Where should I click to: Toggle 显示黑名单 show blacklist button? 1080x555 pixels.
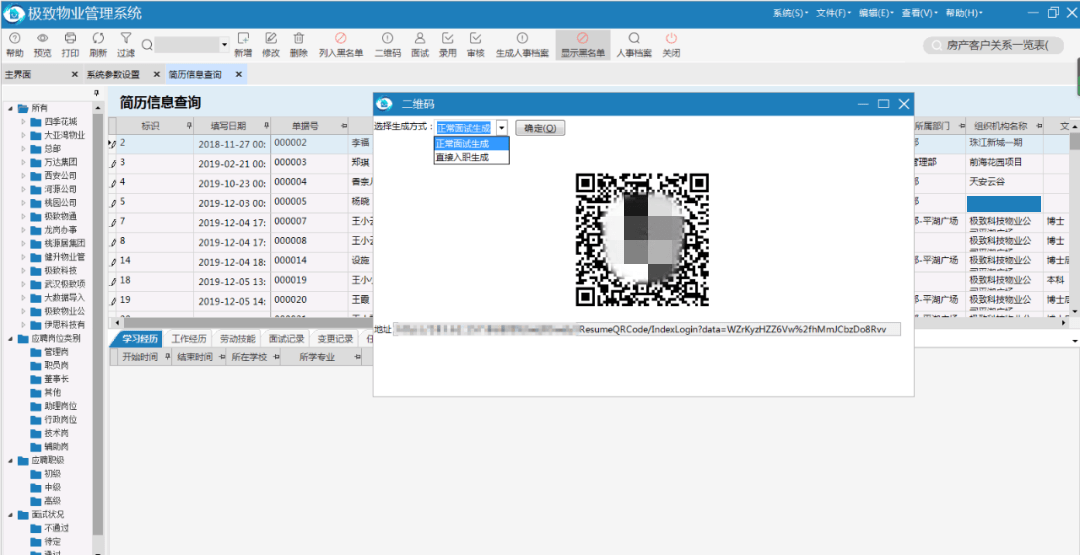click(x=583, y=45)
